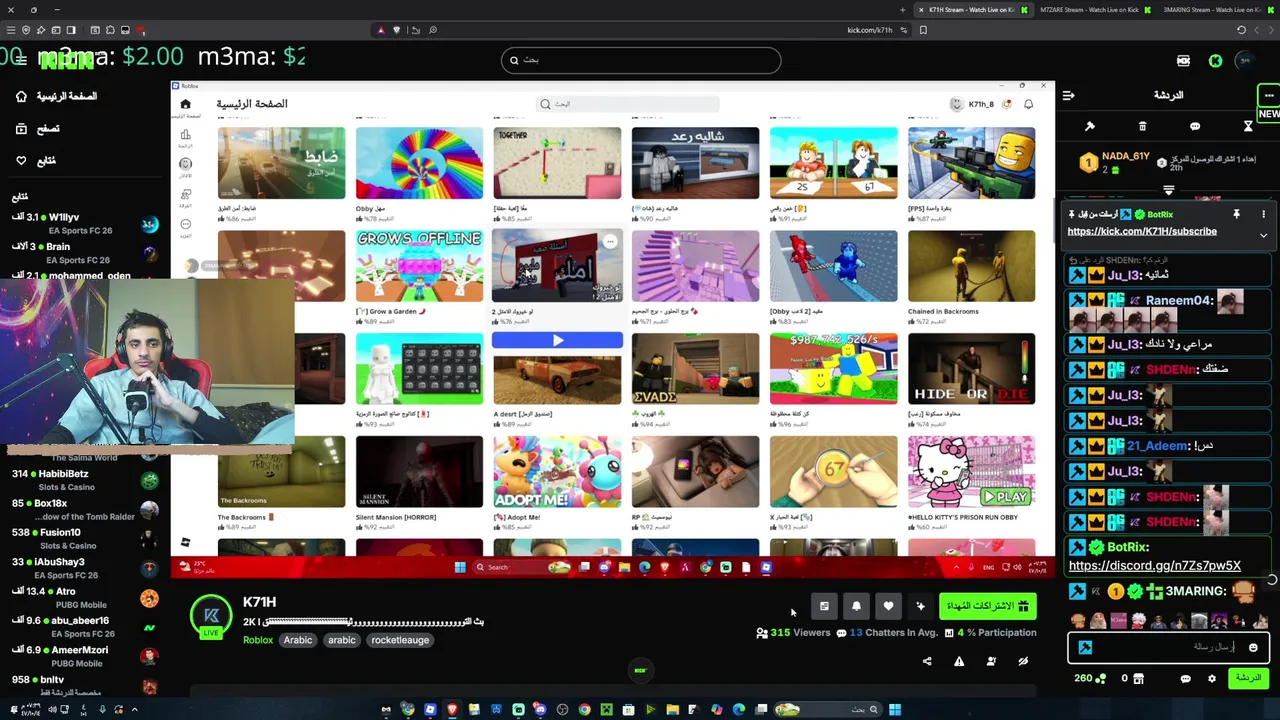
Task: Click Grow a Garden game thumbnail
Action: (419, 266)
